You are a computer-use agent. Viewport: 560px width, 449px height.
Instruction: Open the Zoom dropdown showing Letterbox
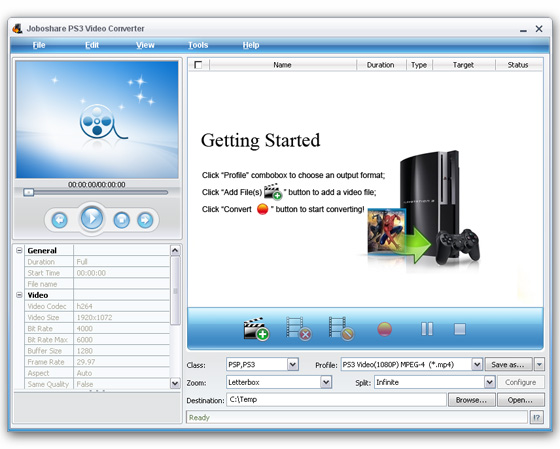(326, 382)
